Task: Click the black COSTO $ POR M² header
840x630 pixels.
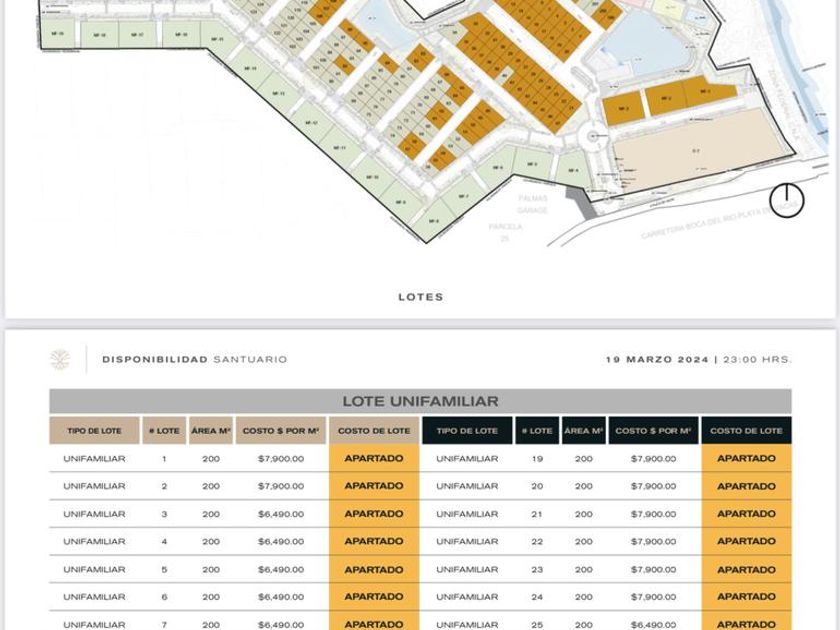Action: point(654,431)
